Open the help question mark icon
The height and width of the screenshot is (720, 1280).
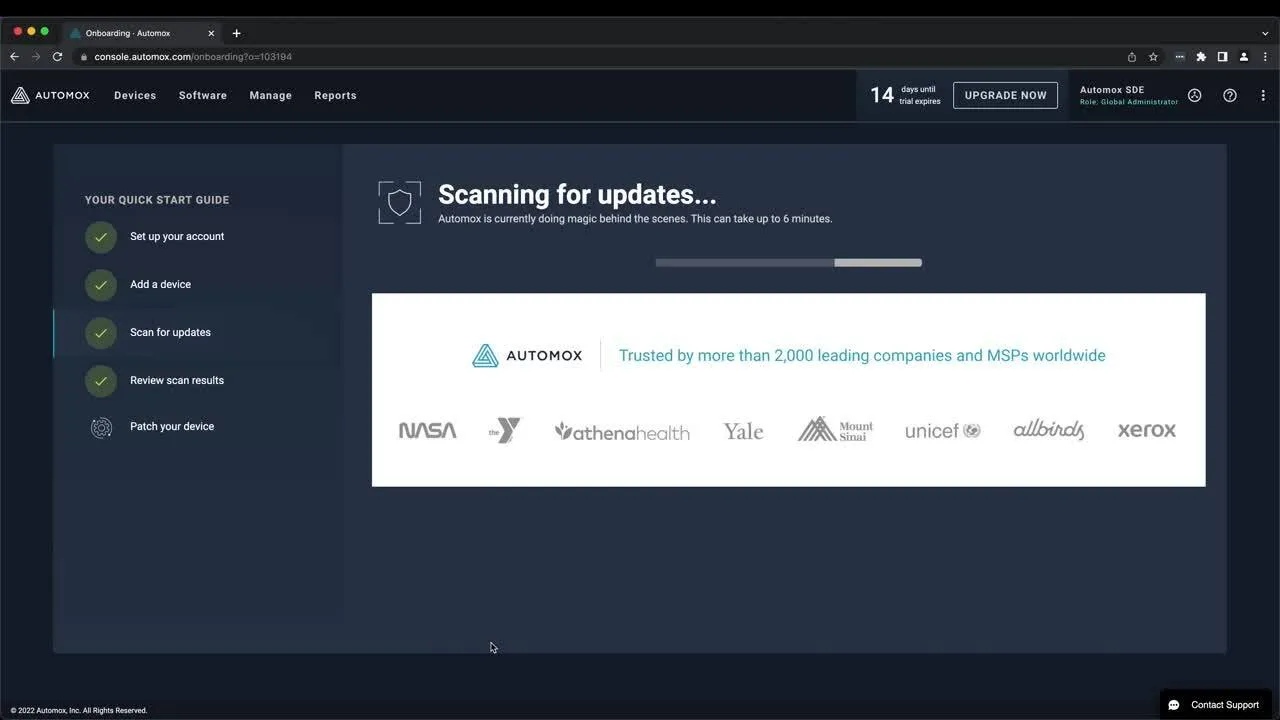pos(1230,95)
